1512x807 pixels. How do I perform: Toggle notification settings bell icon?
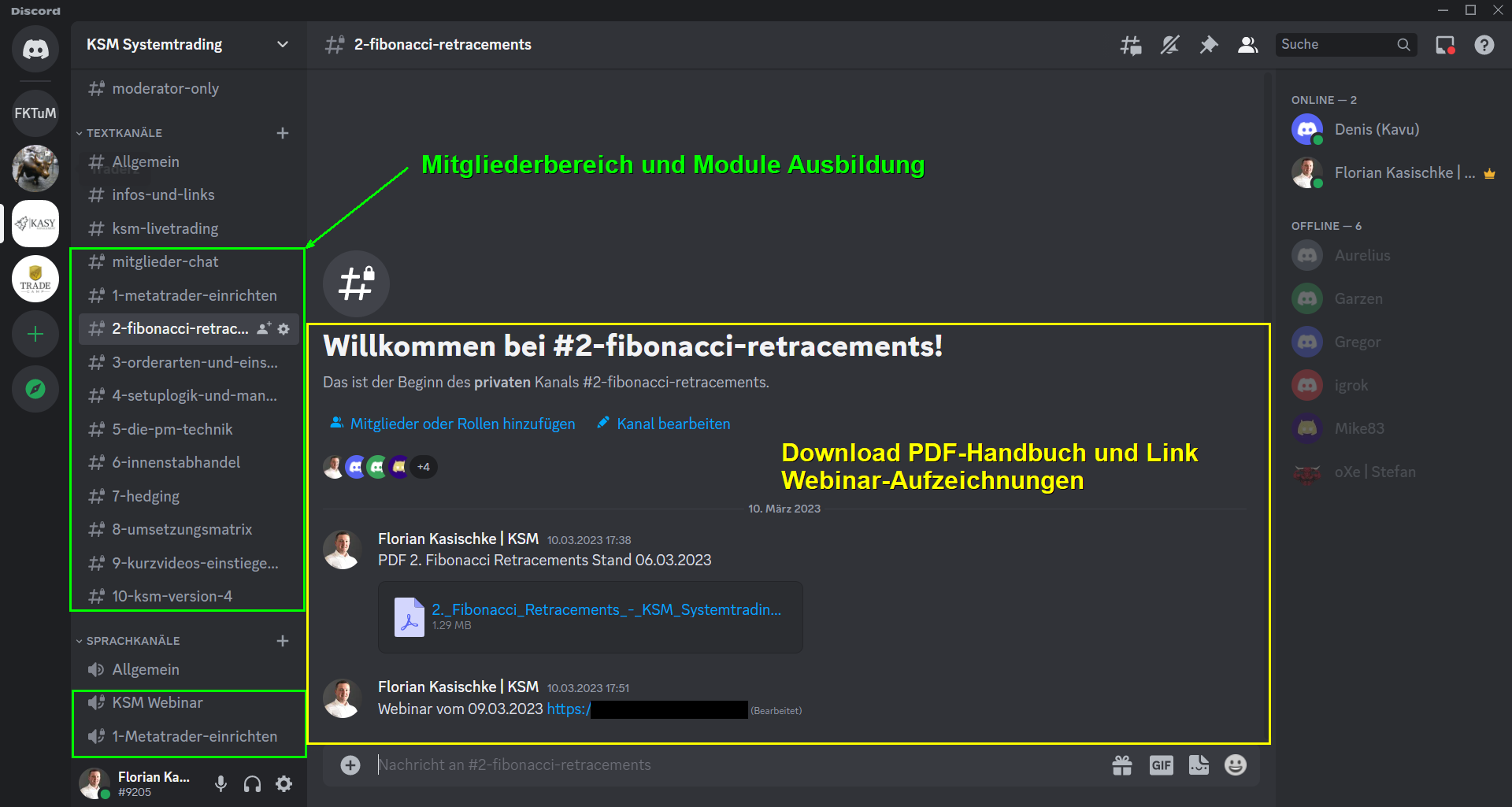coord(1169,45)
